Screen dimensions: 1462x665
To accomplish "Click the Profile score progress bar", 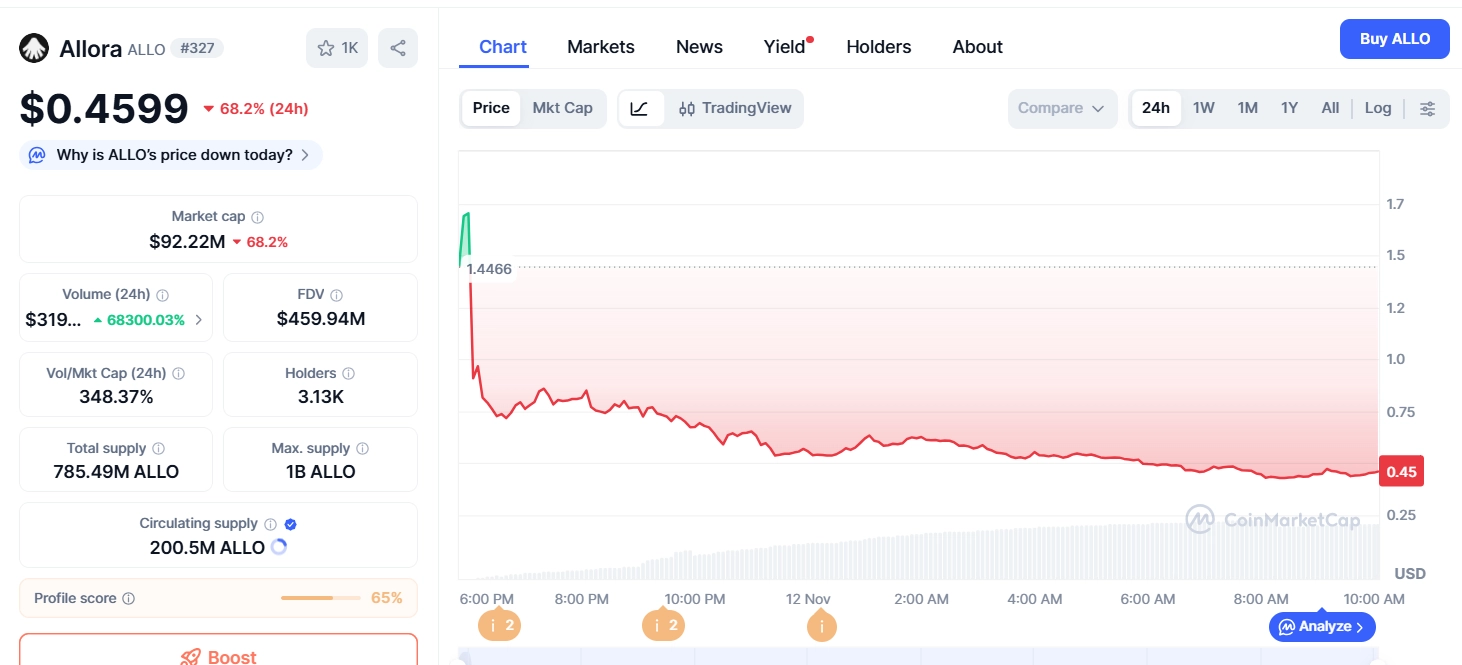I will pos(320,598).
